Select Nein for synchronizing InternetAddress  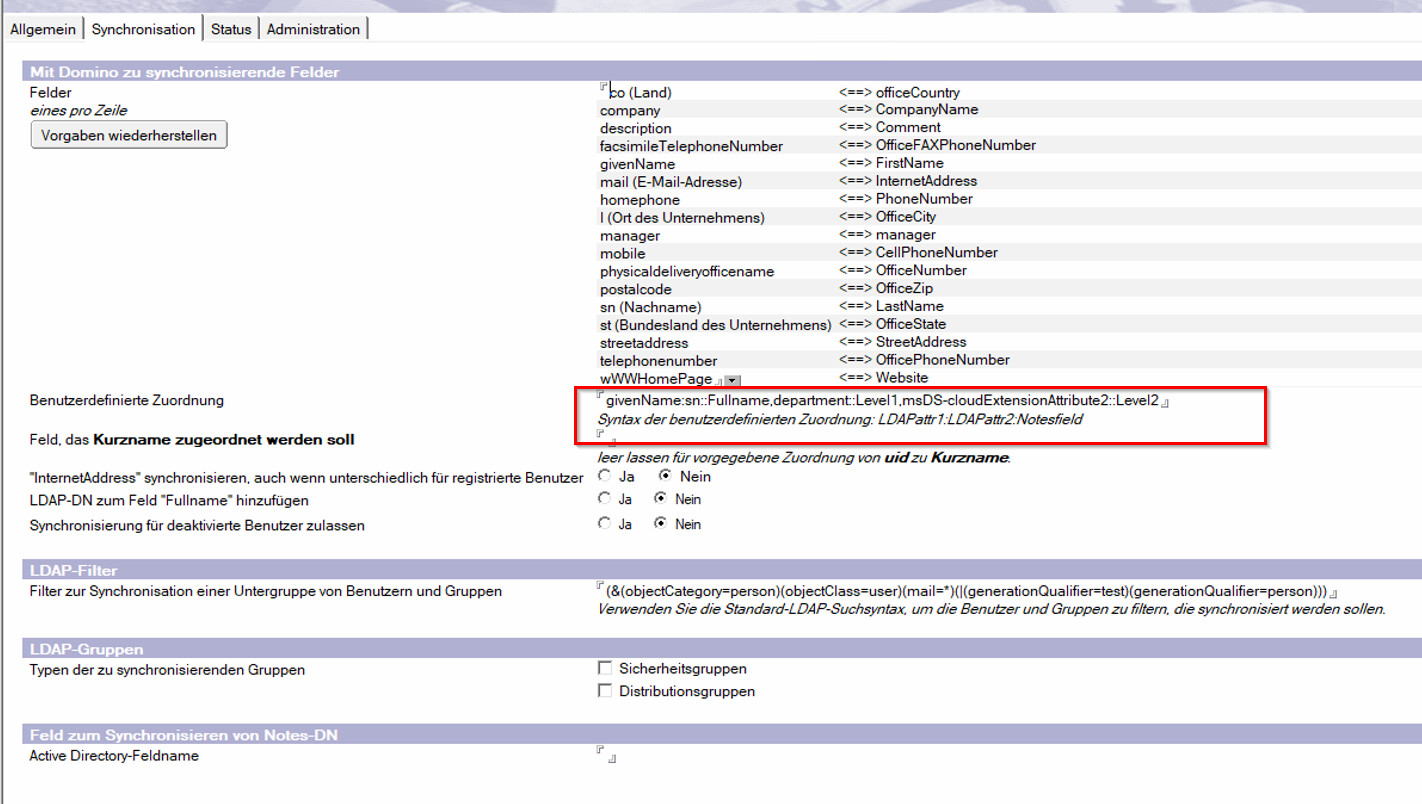click(665, 476)
